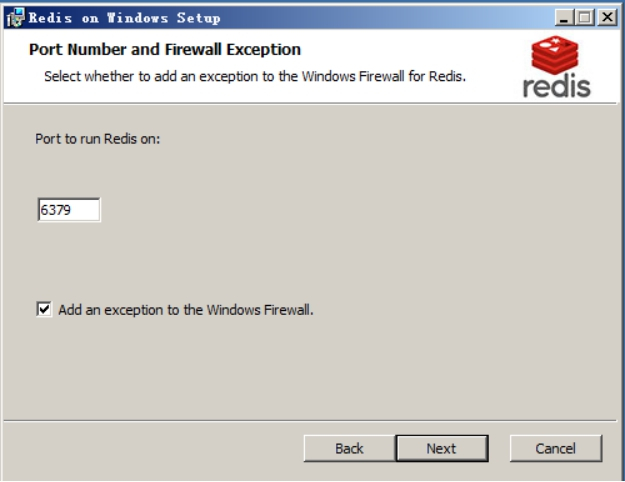The height and width of the screenshot is (482, 625).
Task: Minimize the Redis Setup window
Action: coord(564,18)
